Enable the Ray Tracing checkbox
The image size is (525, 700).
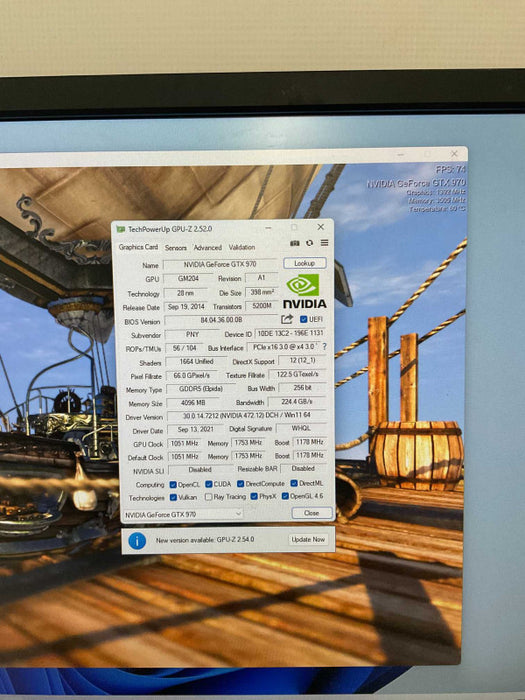point(208,497)
